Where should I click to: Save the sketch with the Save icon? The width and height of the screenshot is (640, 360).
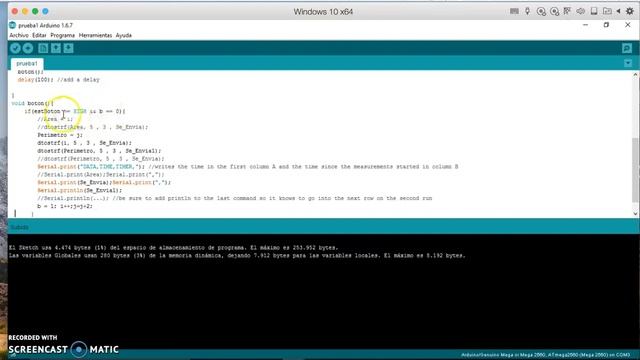68,48
